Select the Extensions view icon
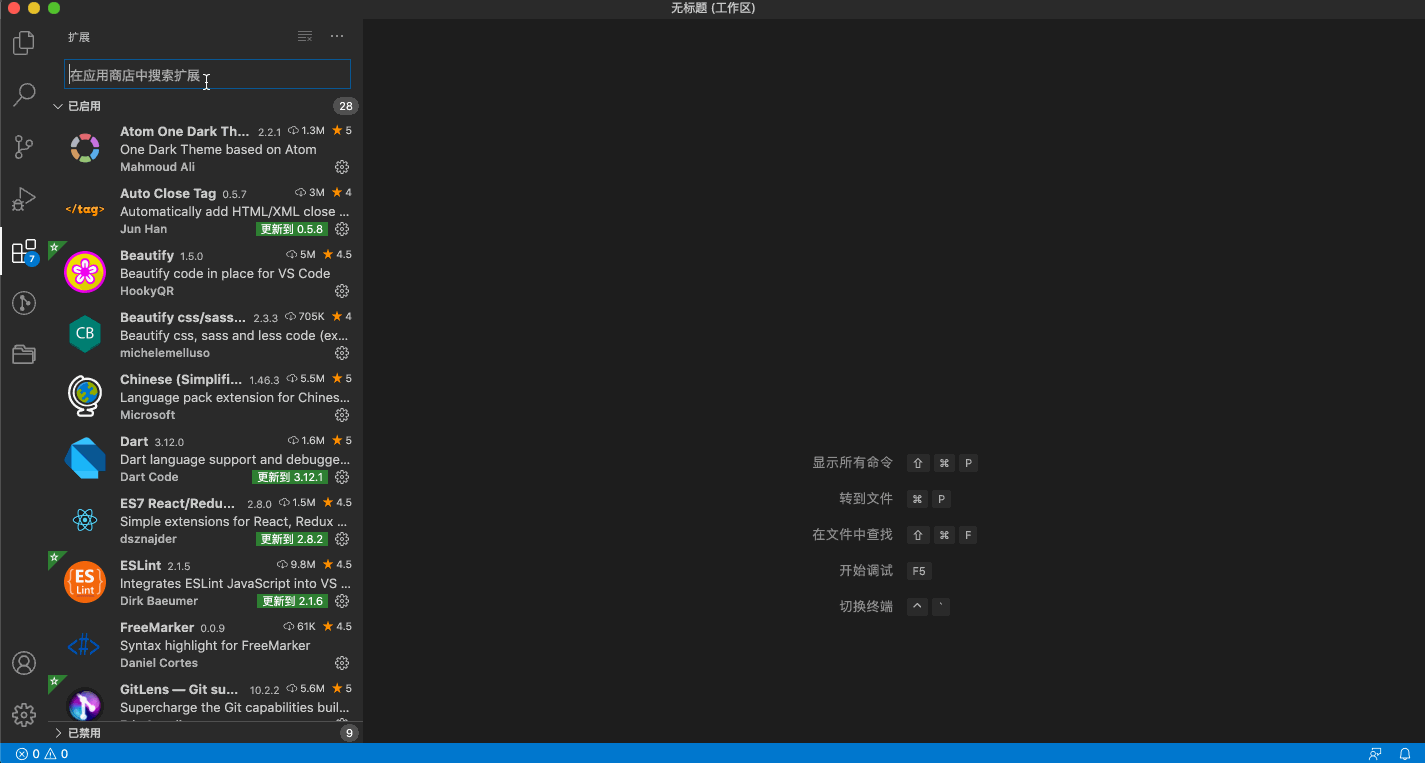The image size is (1425, 763). coord(24,251)
